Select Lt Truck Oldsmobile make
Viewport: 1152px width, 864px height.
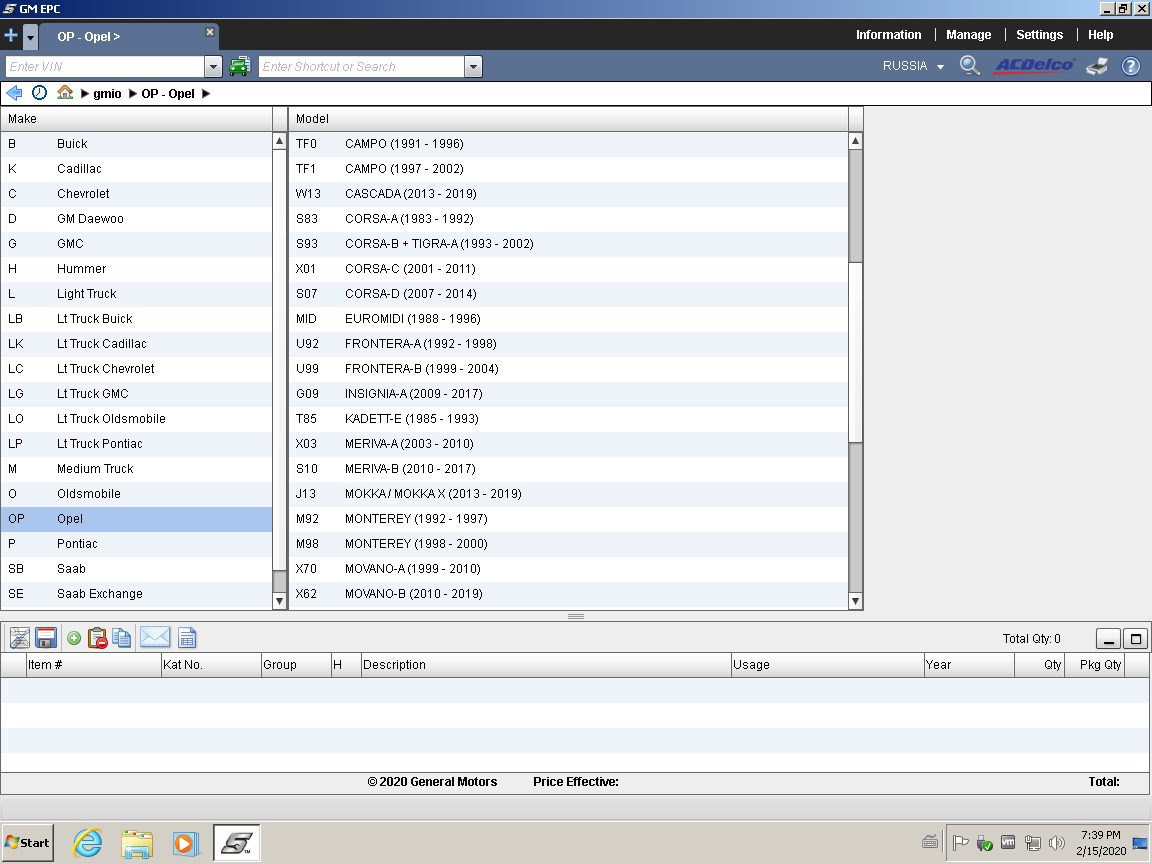[x=136, y=419]
